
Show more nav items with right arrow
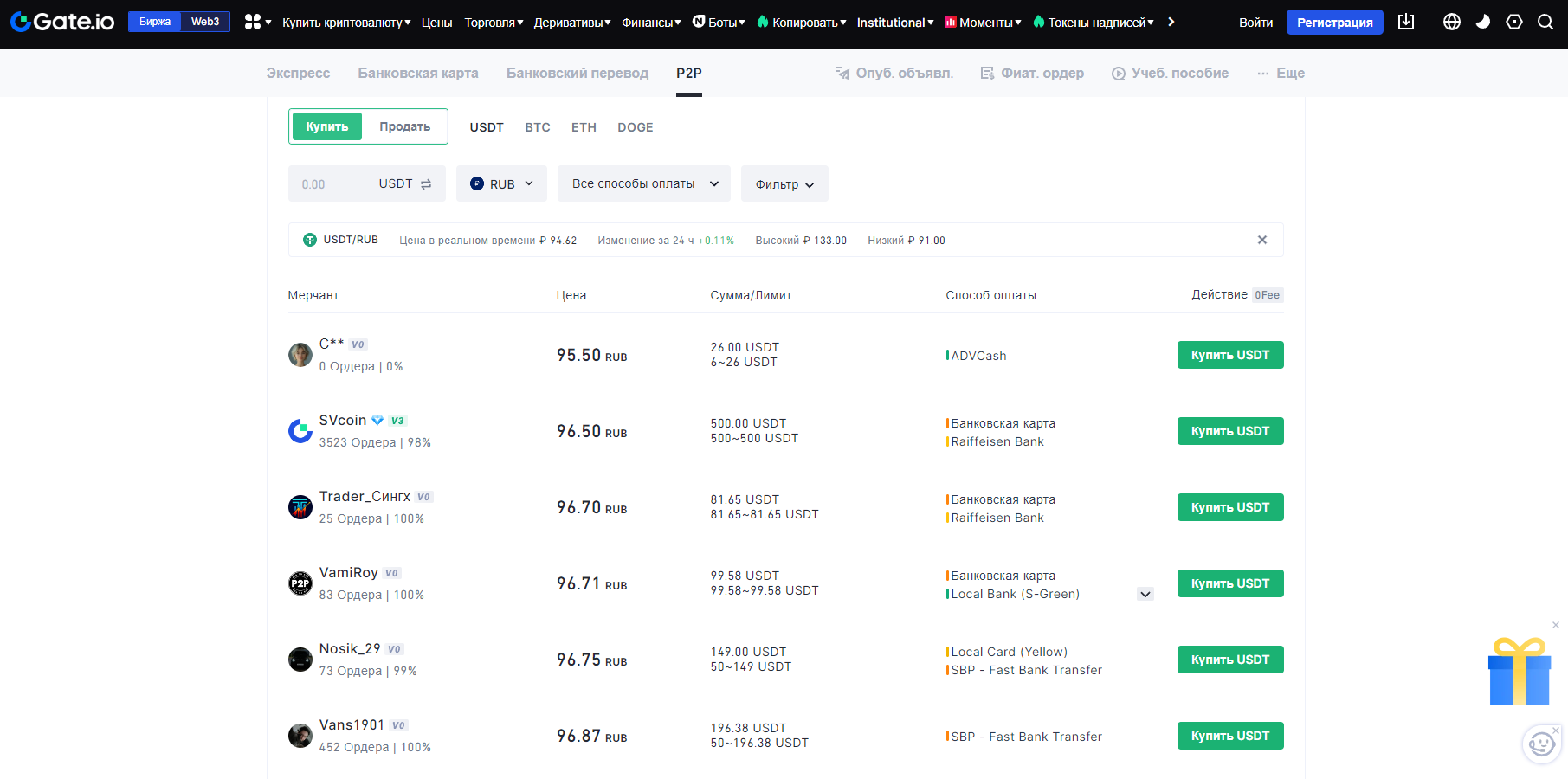(x=1171, y=22)
